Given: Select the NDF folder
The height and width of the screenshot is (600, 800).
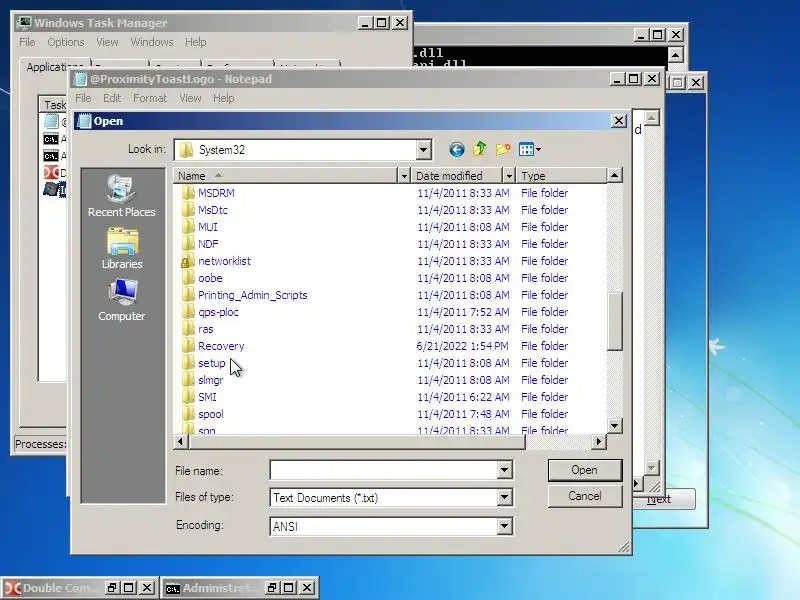Looking at the screenshot, I should pyautogui.click(x=208, y=244).
